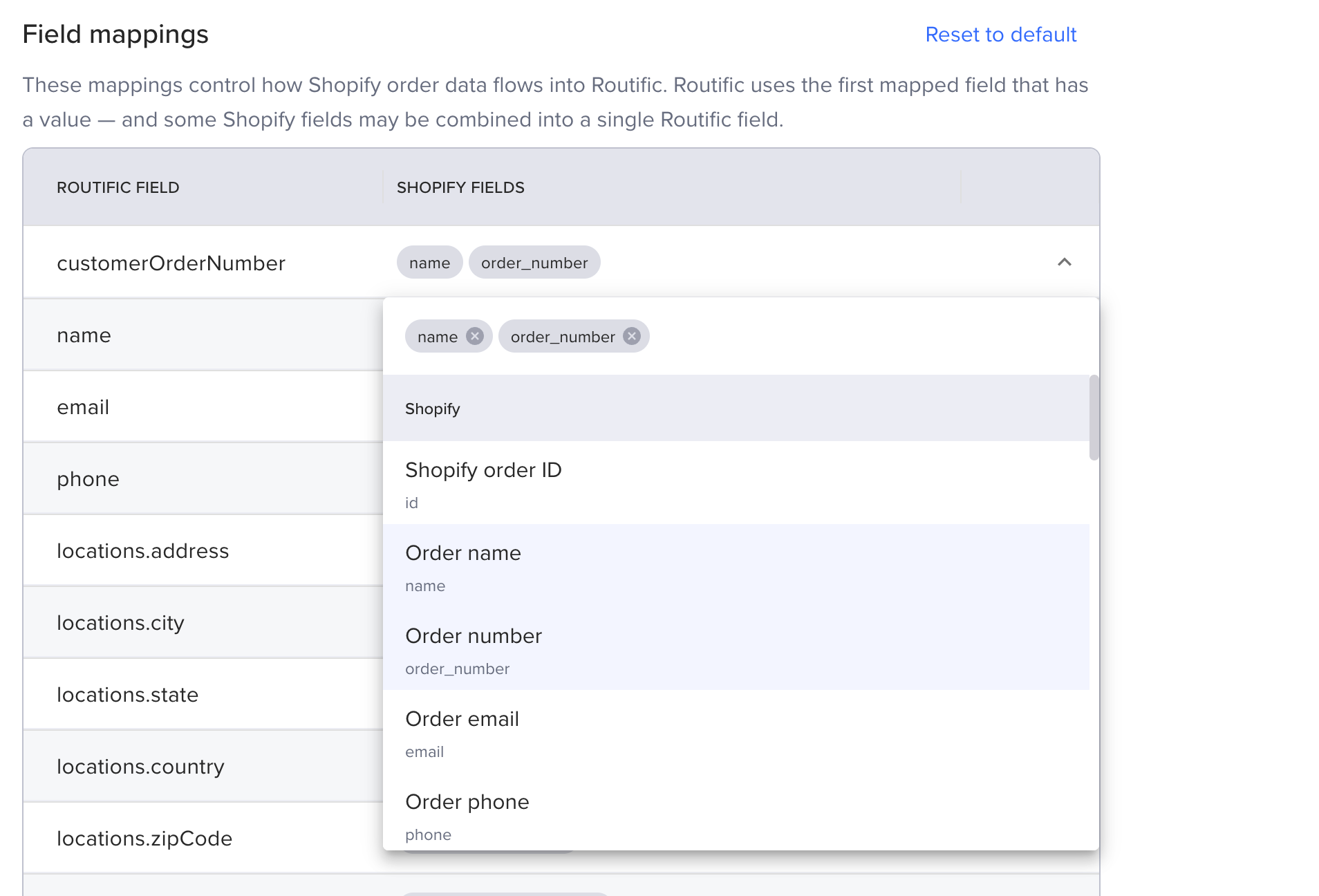This screenshot has height=896, width=1319.
Task: Remove order_number chip using its x icon
Action: point(631,336)
